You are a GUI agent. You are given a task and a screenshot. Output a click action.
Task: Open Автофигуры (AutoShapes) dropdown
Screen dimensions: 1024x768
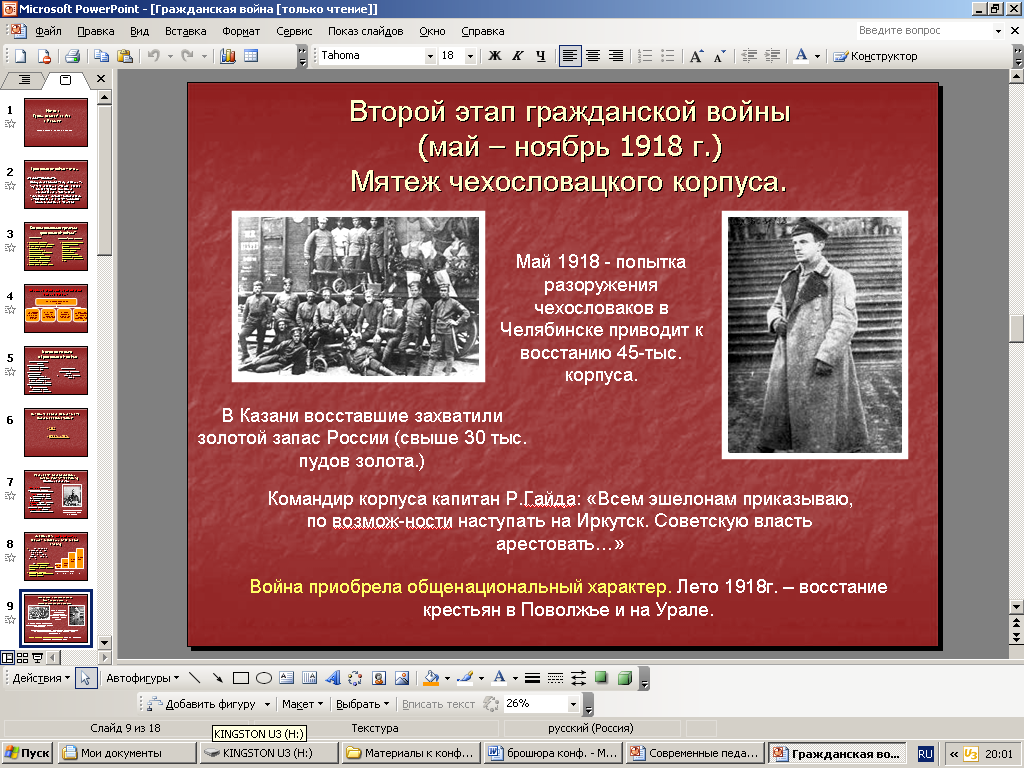142,678
